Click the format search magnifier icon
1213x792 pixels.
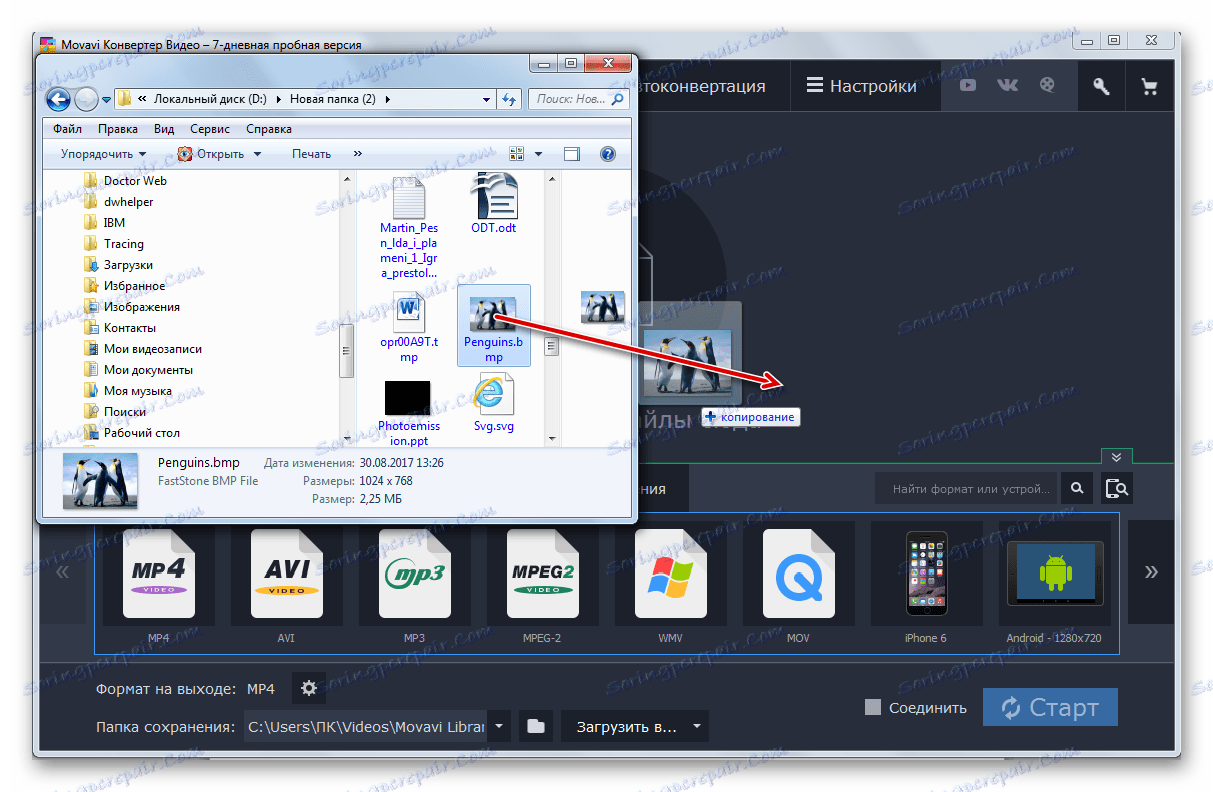point(1077,489)
